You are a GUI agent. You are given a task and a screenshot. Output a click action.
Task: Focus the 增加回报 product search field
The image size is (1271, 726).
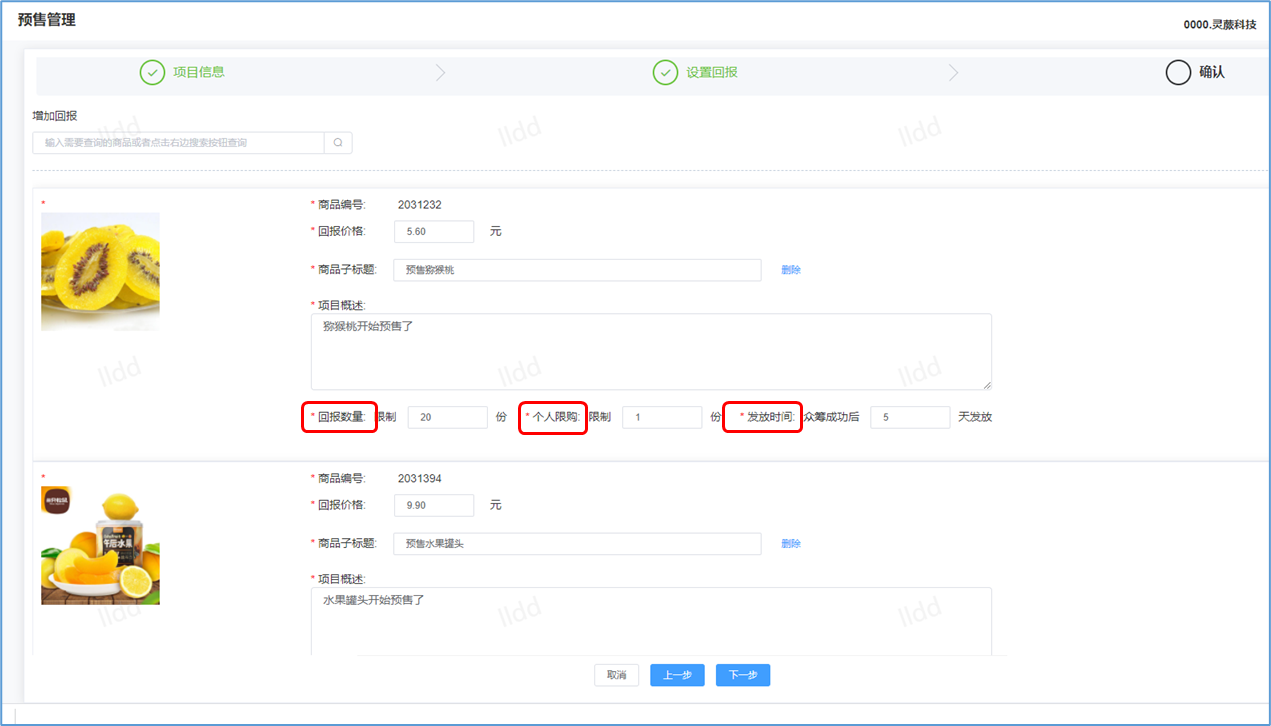[x=179, y=143]
